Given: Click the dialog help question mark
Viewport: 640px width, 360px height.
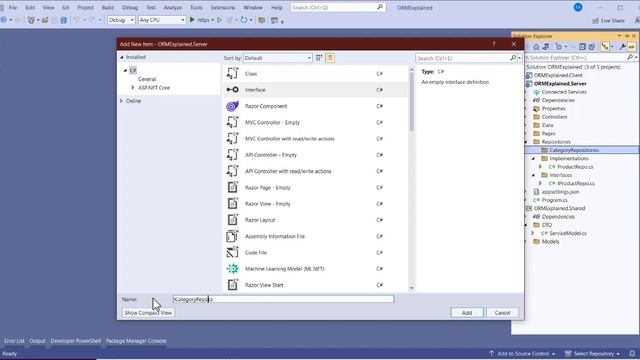Looking at the screenshot, I should tap(493, 44).
